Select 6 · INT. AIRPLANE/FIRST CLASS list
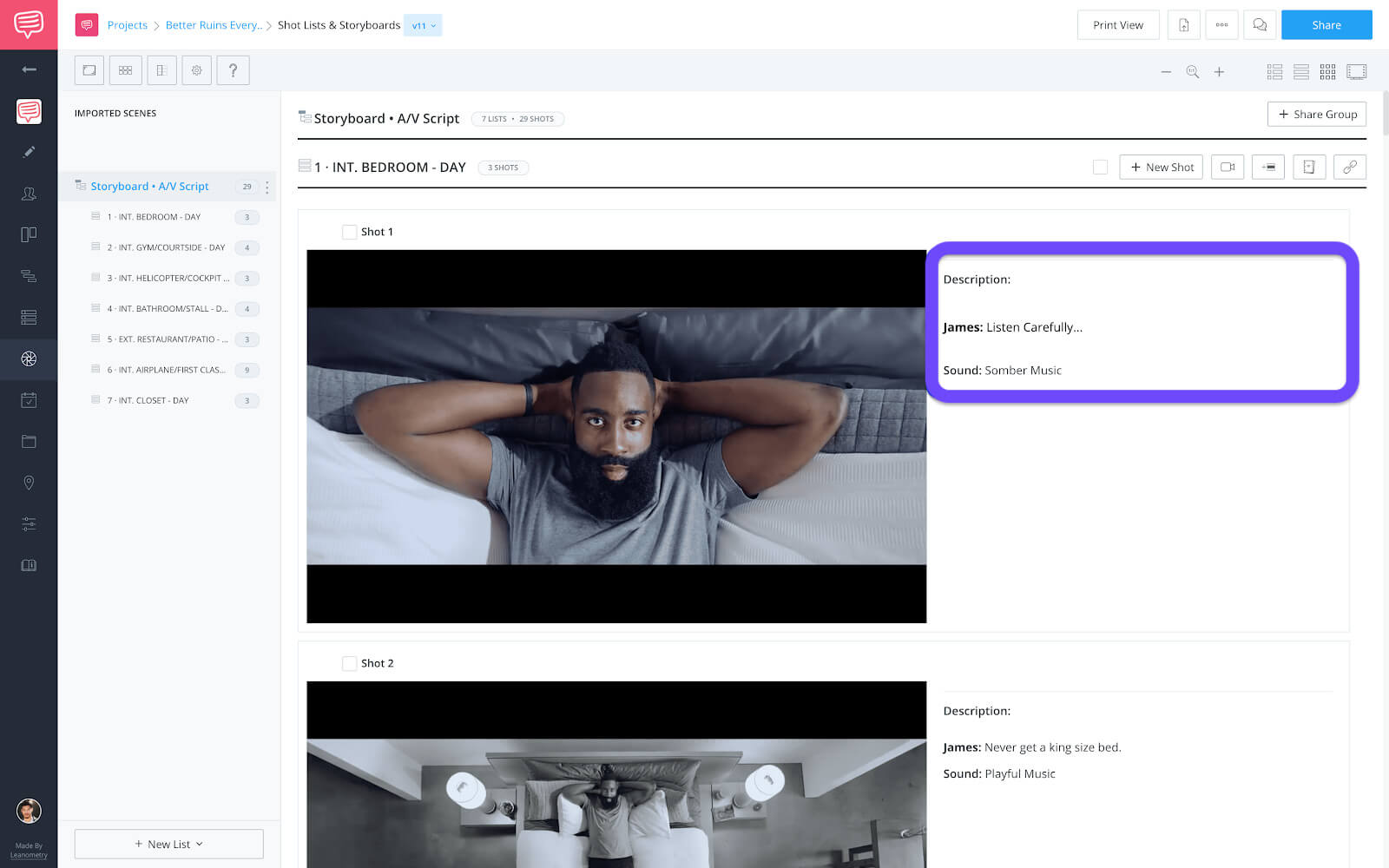 (x=168, y=370)
